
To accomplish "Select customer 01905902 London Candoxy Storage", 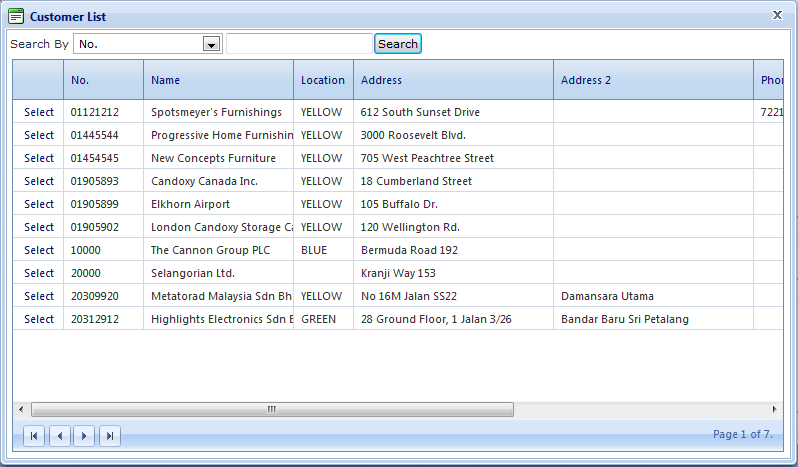I will coord(39,227).
